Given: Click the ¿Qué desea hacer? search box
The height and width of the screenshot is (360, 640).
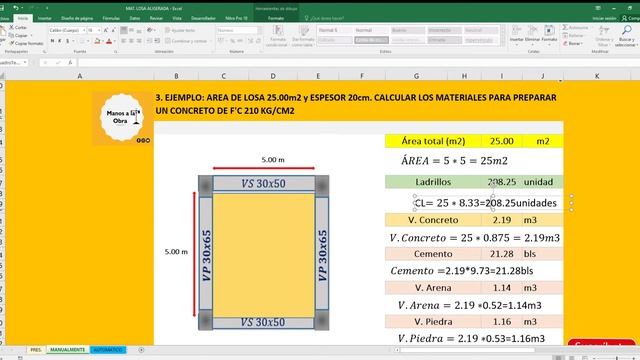Looking at the screenshot, I should (x=324, y=18).
